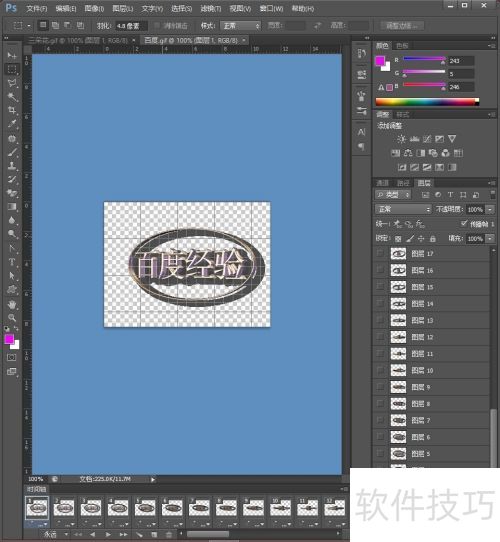Select the Clone Stamp tool
Viewport: 500px width, 542px height.
(12, 166)
